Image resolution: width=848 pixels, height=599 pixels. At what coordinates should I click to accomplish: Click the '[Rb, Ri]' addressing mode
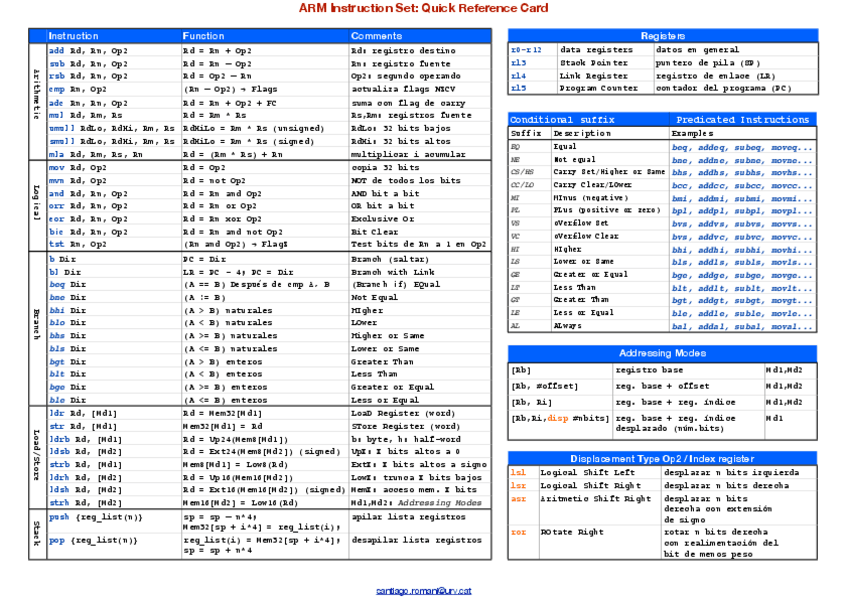pyautogui.click(x=531, y=403)
